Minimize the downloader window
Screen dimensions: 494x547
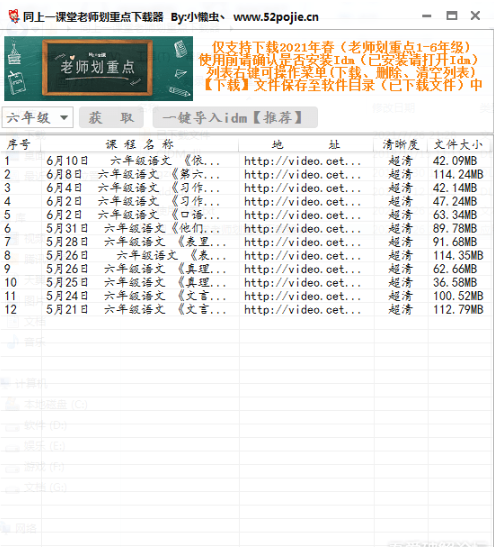pyautogui.click(x=426, y=16)
